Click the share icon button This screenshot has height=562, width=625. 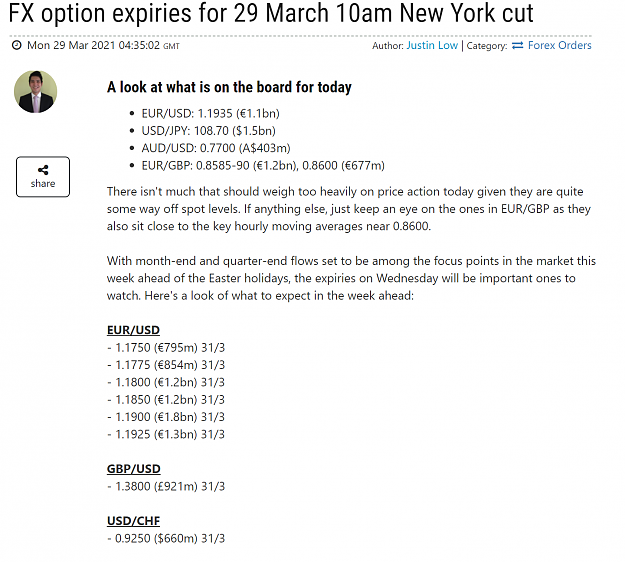point(43,177)
